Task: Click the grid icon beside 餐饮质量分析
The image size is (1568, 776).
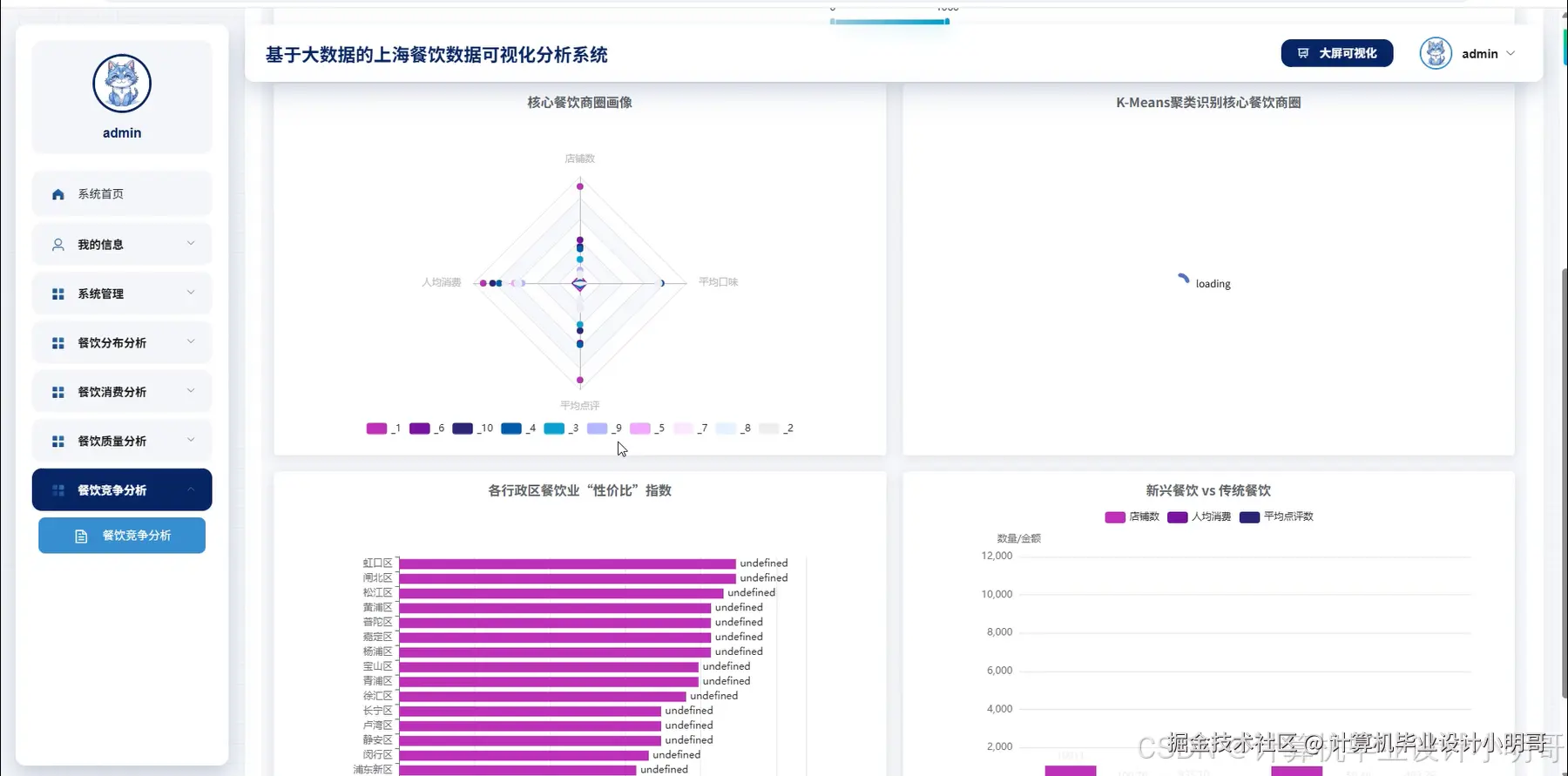Action: (58, 442)
